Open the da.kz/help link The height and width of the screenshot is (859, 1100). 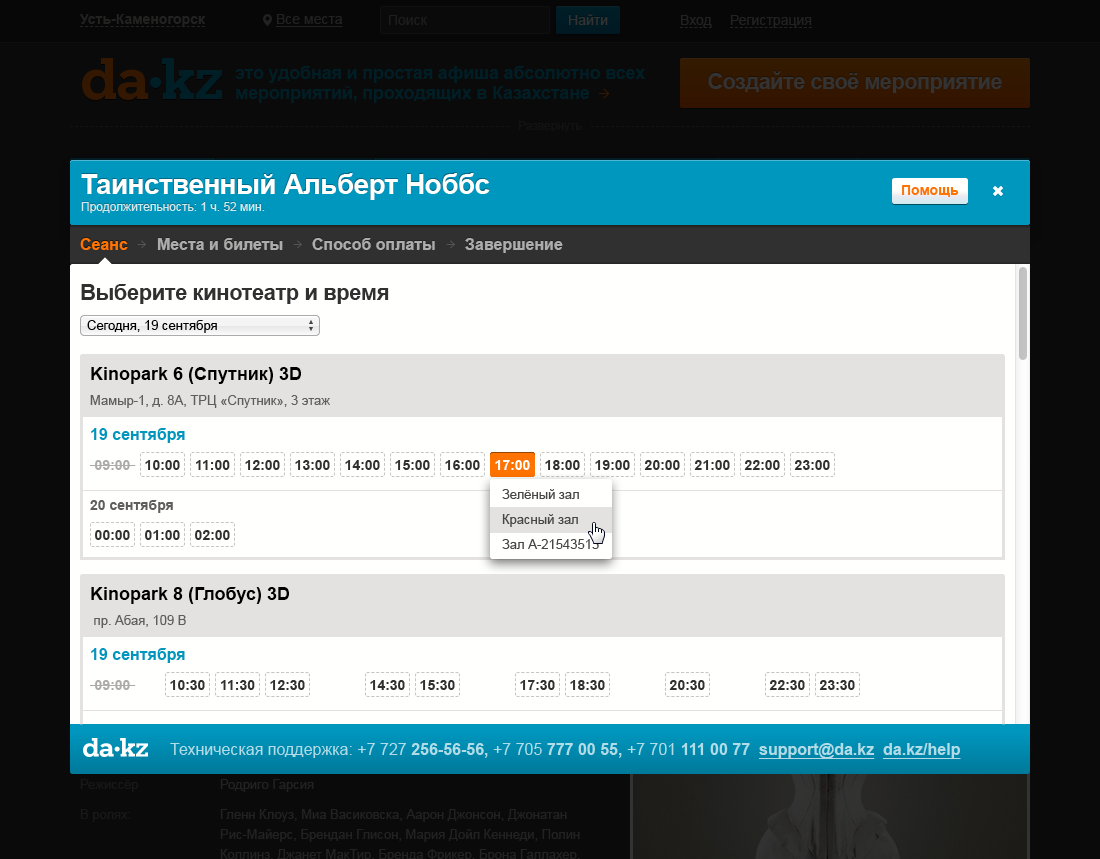click(x=922, y=750)
